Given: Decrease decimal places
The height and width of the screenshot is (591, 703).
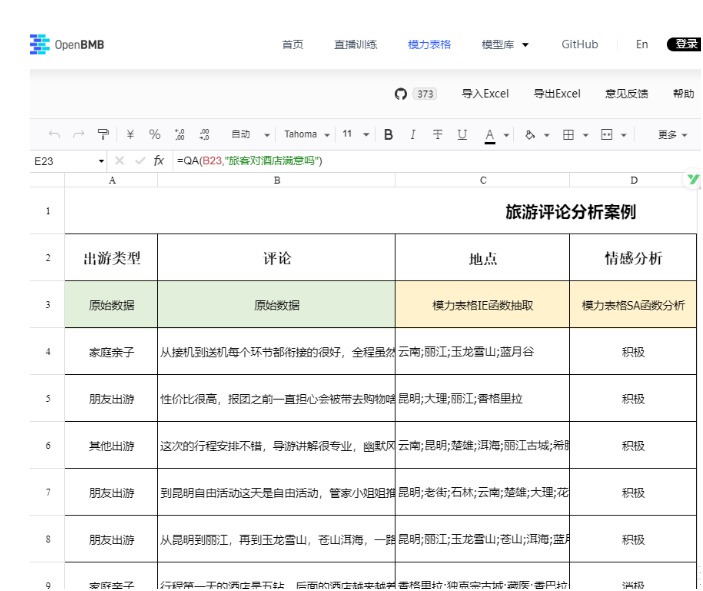Looking at the screenshot, I should pos(179,134).
